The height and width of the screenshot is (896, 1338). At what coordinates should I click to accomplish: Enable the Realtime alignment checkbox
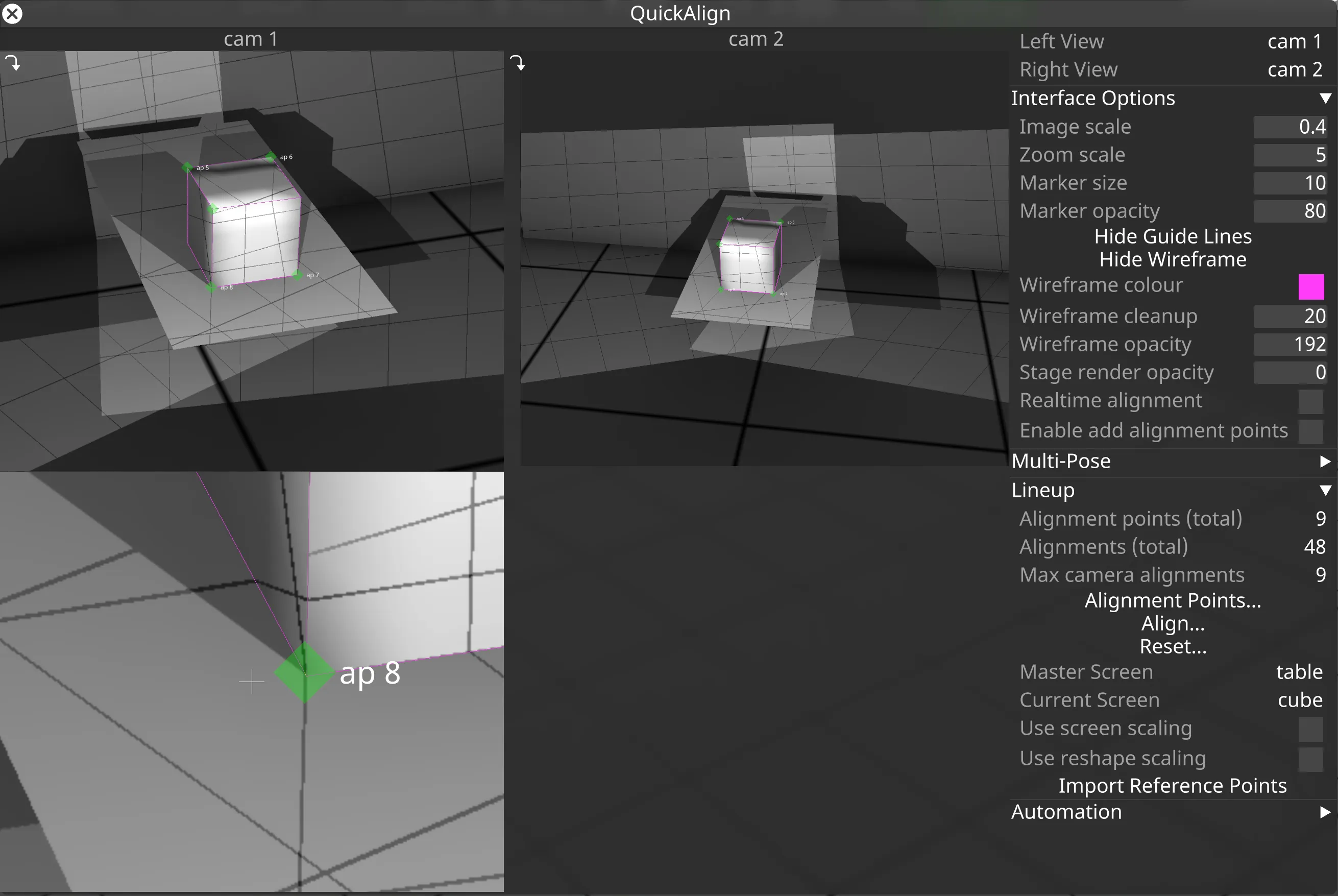[1310, 401]
